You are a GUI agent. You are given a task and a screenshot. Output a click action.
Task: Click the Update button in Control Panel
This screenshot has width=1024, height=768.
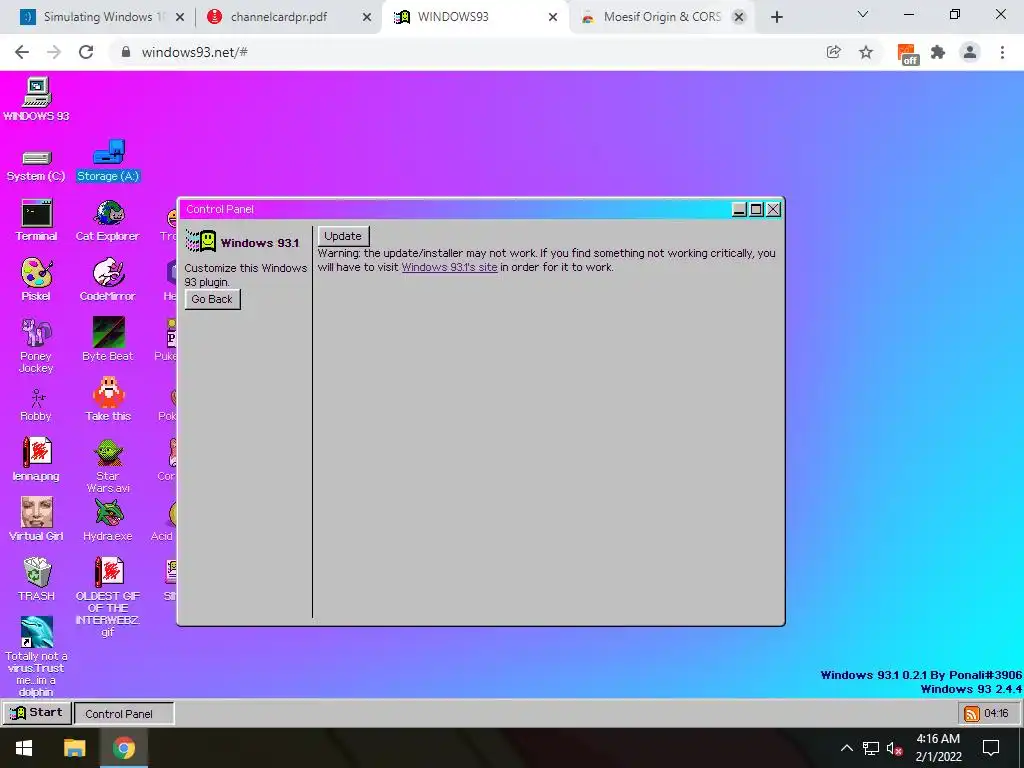(343, 236)
